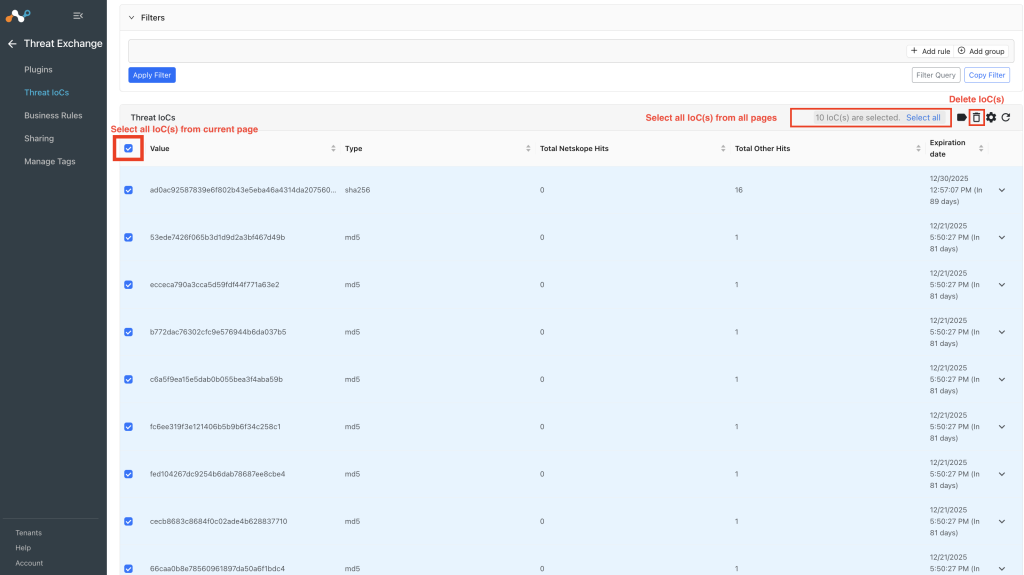Click hash value b772dac76302cfc9e576944b6da037b5
This screenshot has width=1024, height=575.
[217, 332]
